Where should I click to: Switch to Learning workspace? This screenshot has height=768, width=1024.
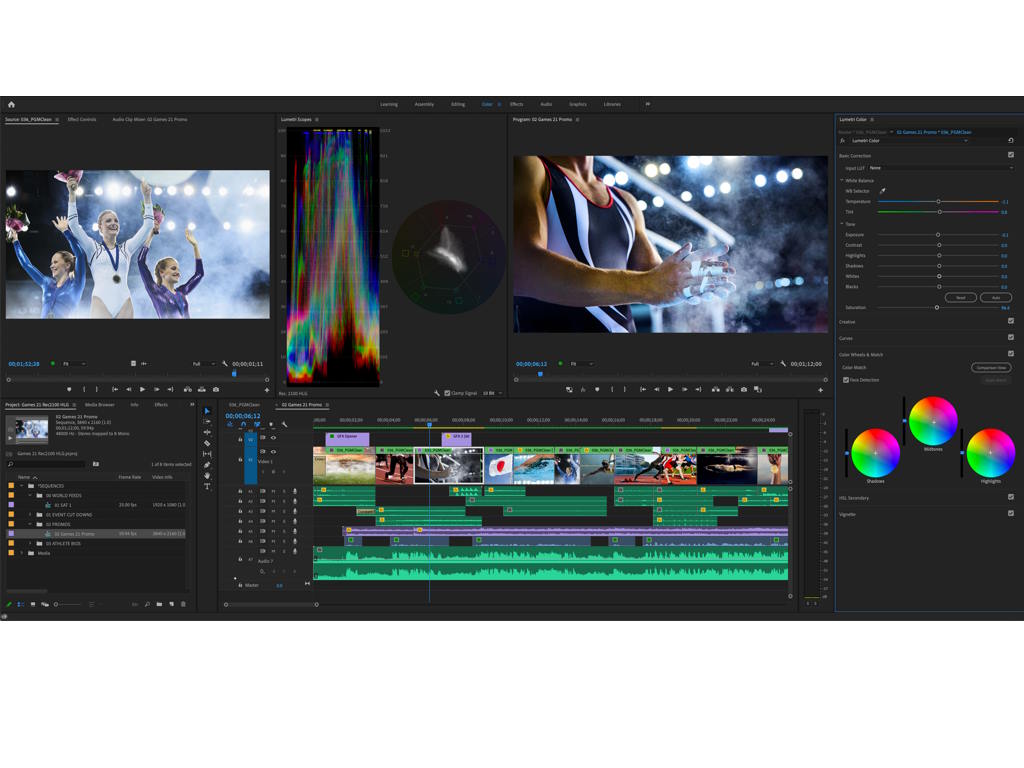tap(389, 104)
